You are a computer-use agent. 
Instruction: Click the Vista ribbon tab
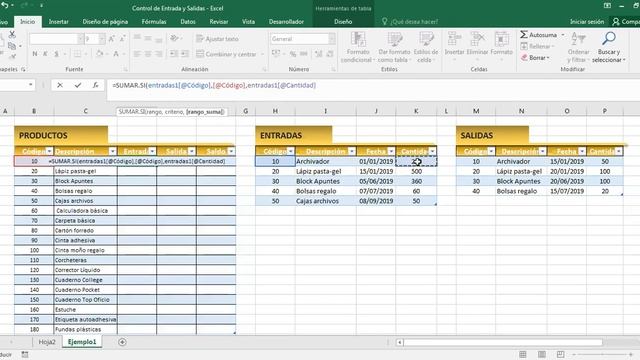[x=248, y=22]
